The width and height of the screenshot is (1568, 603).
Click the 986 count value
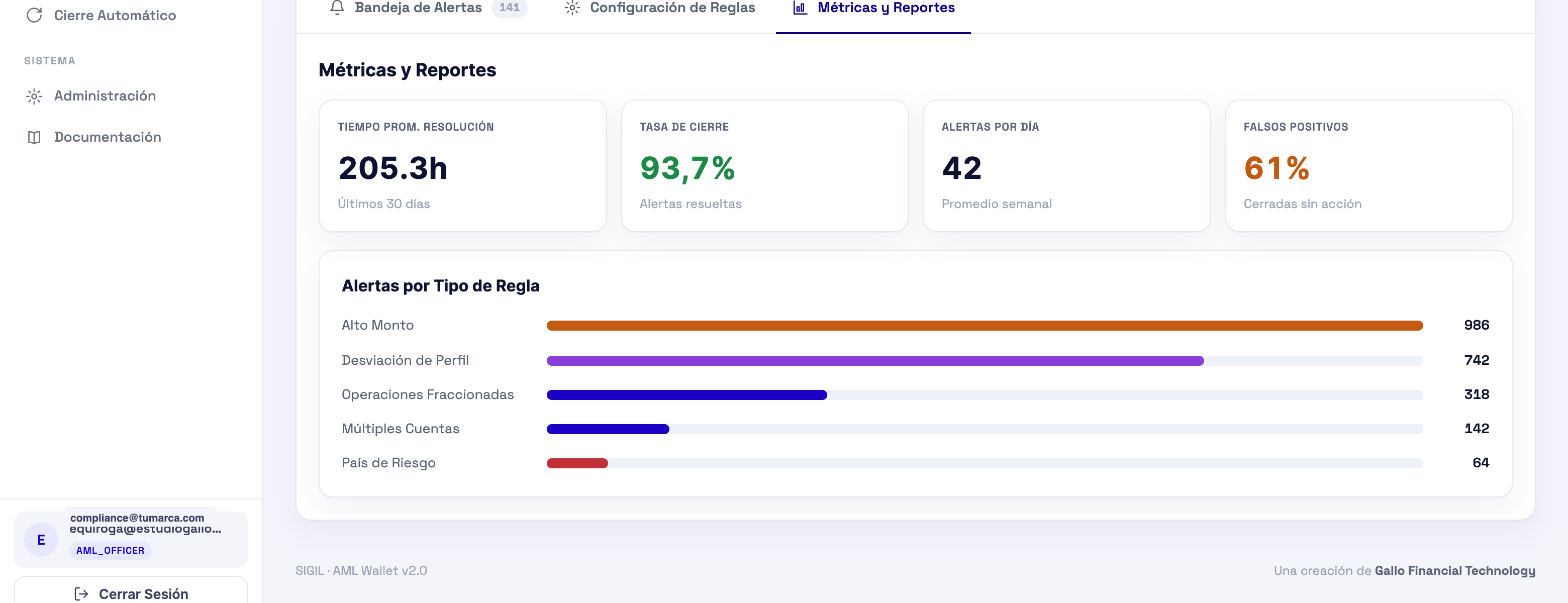click(1476, 326)
